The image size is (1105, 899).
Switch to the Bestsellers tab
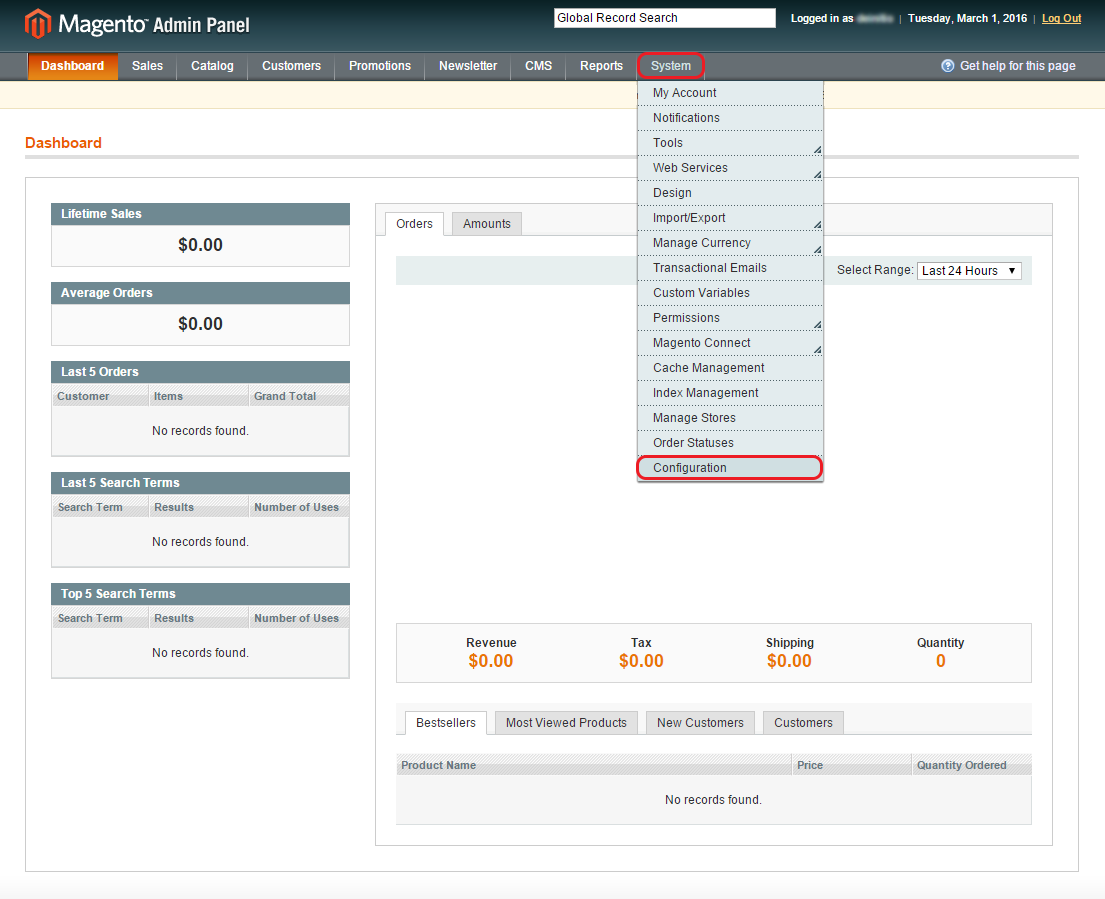coord(446,723)
